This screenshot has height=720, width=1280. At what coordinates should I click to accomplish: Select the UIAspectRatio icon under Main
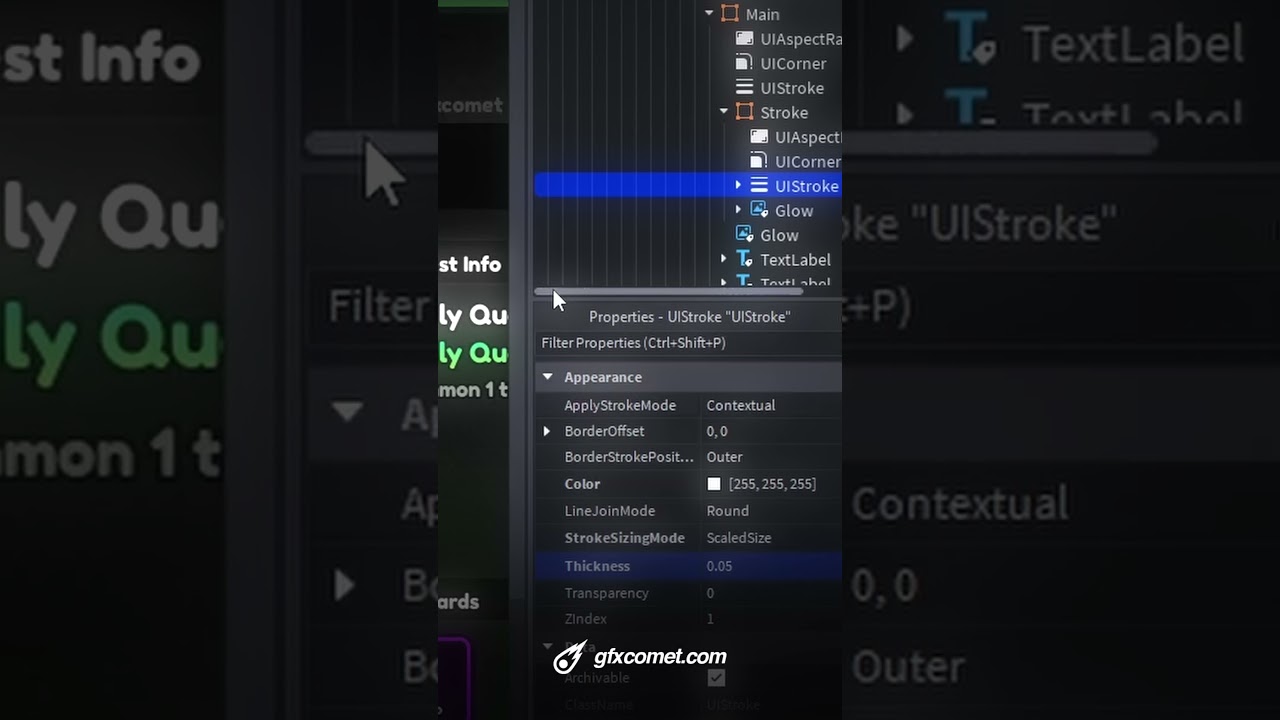click(x=744, y=39)
